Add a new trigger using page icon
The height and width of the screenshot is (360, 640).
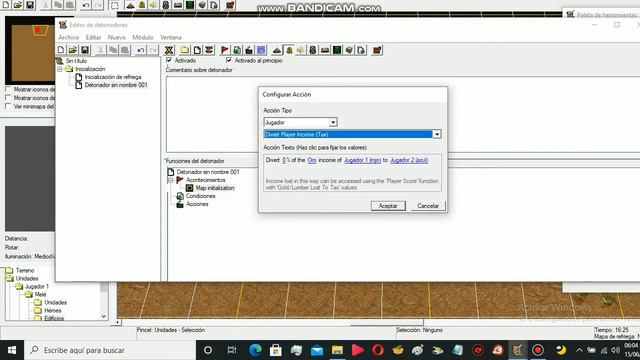coord(197,50)
